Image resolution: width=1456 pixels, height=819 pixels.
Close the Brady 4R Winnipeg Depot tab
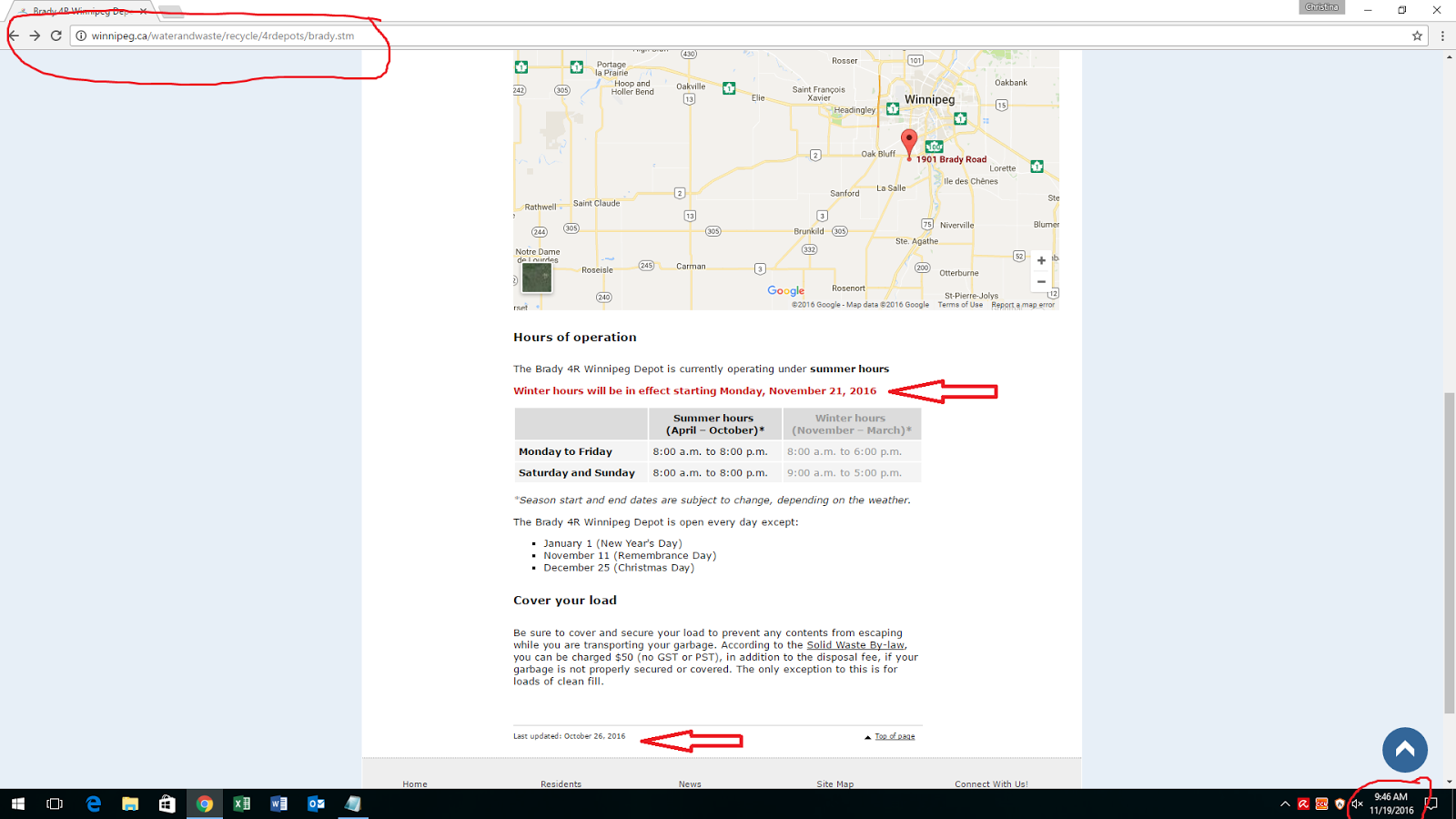[143, 11]
